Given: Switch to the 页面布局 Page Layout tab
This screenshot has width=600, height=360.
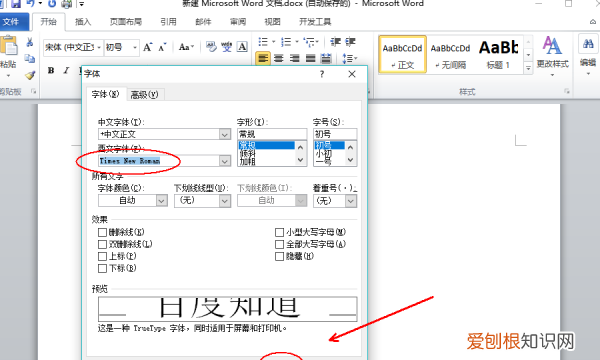Looking at the screenshot, I should pyautogui.click(x=126, y=22).
